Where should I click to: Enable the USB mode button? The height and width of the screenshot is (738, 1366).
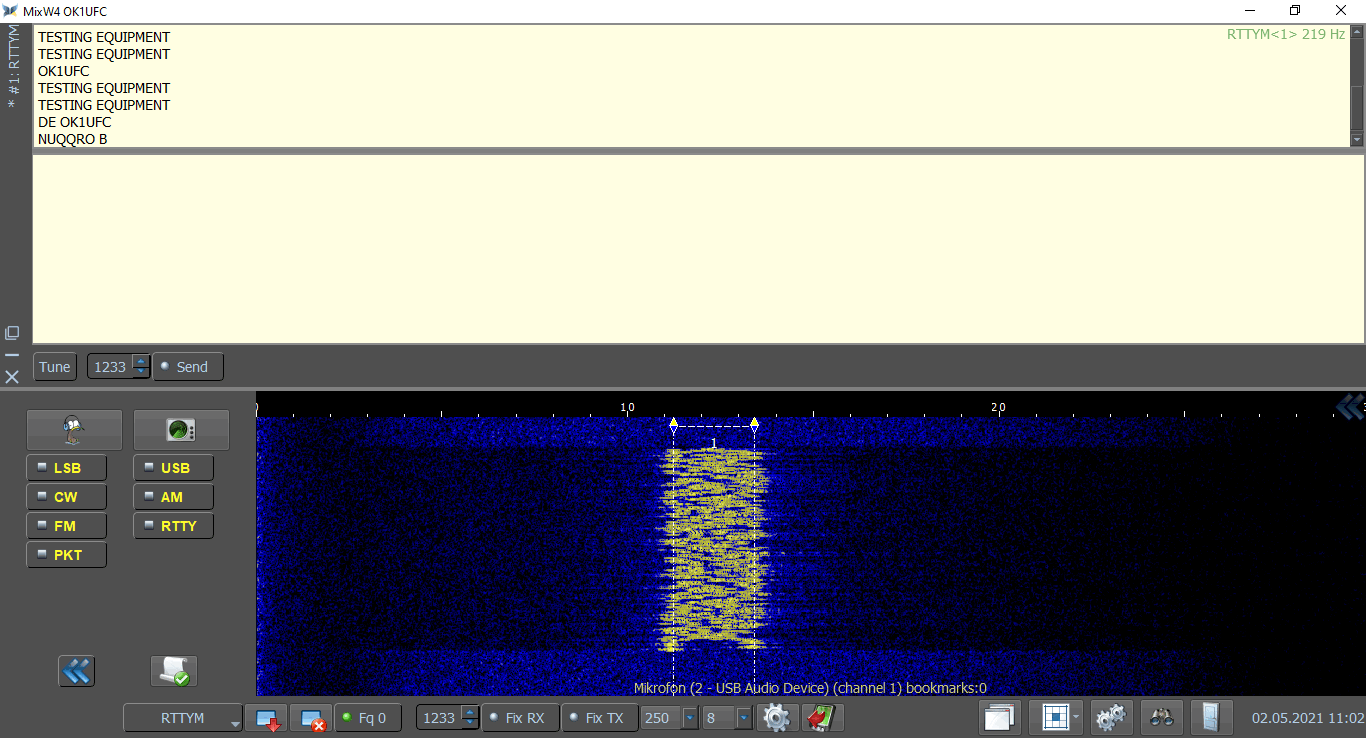(174, 468)
